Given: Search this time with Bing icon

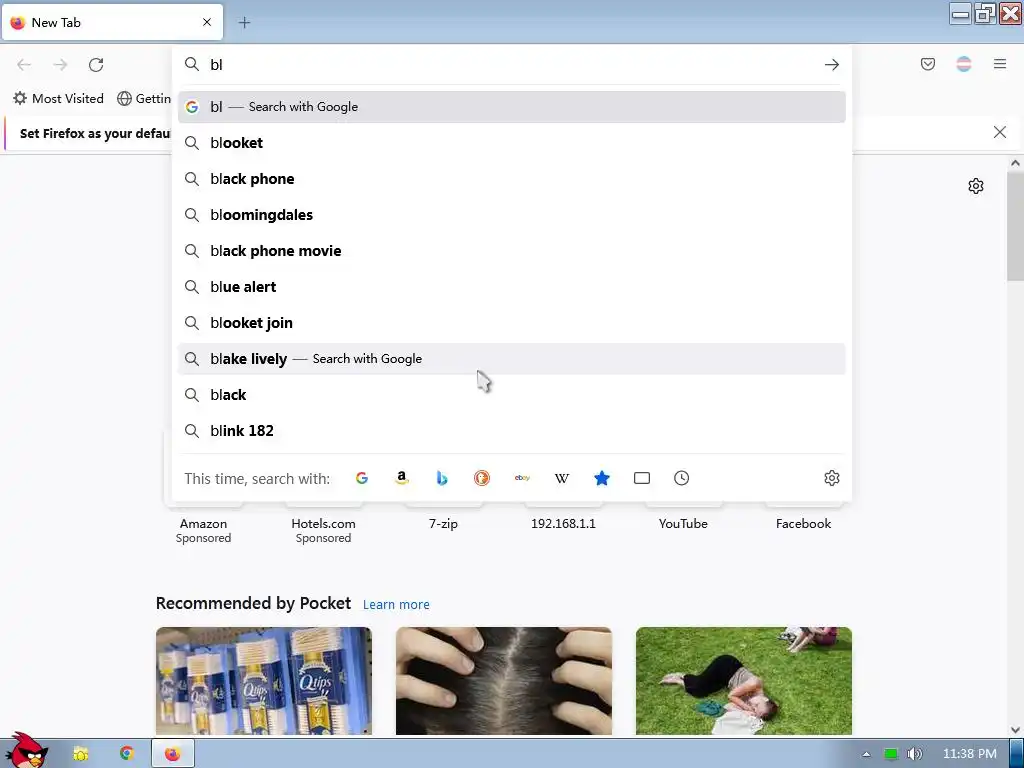Looking at the screenshot, I should click(x=442, y=478).
